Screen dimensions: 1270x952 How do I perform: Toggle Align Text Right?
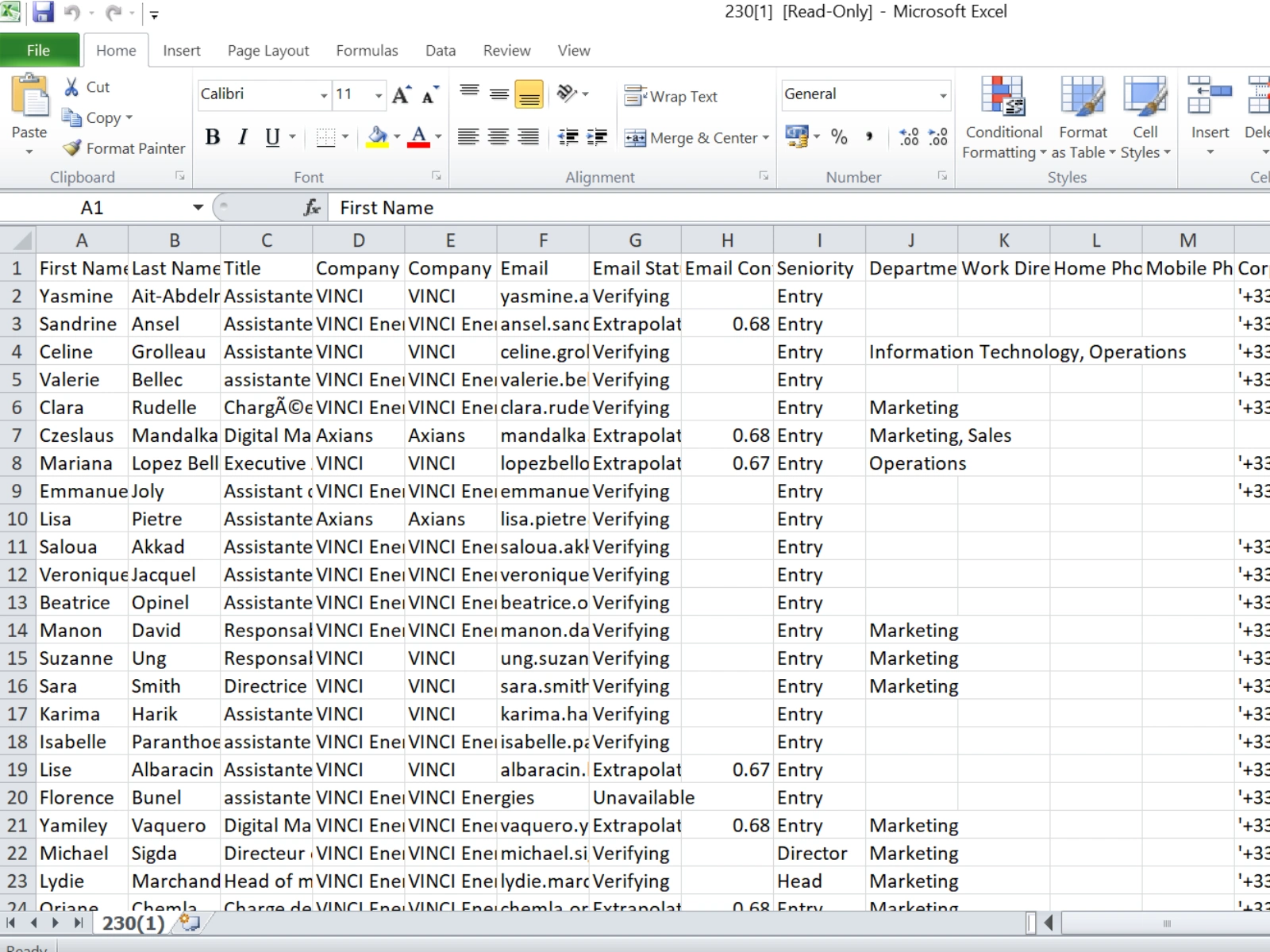coord(528,137)
